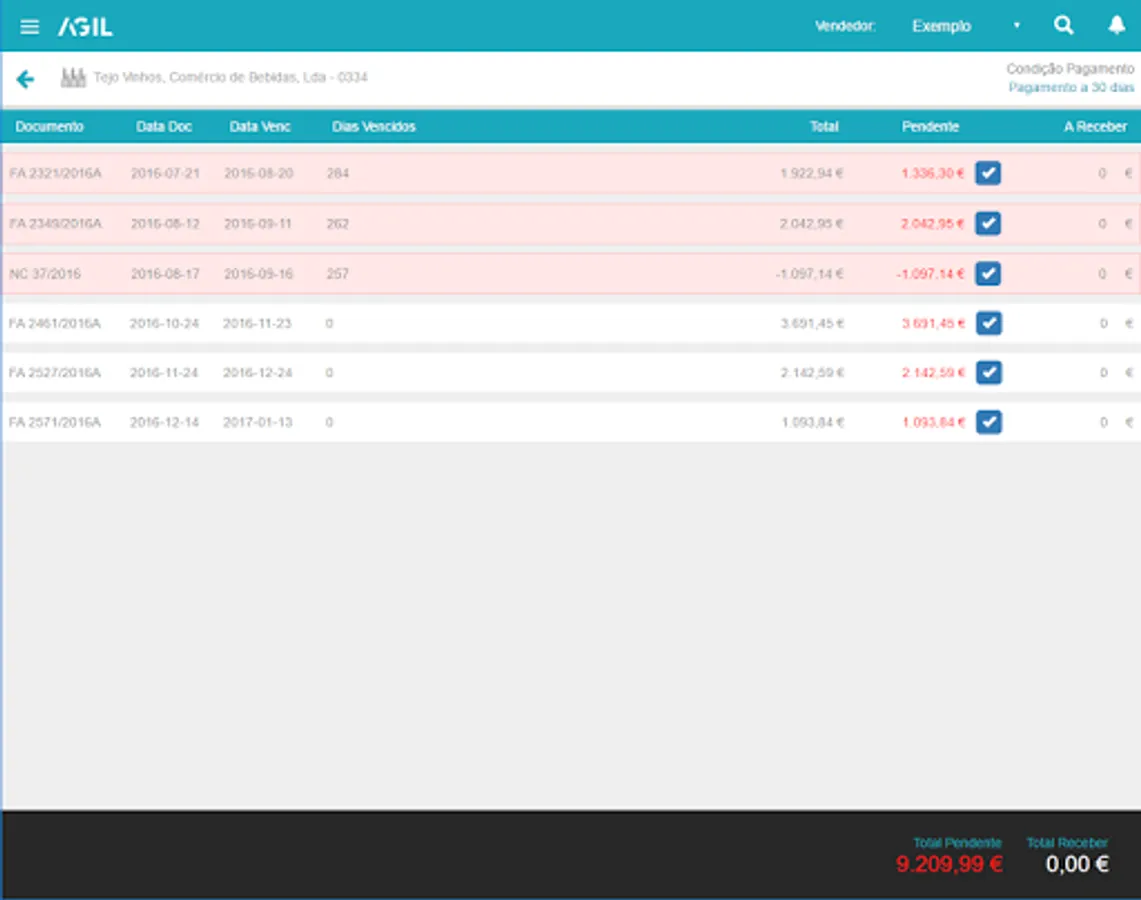Click total value 1.922,94 €
1141x900 pixels.
pyautogui.click(x=811, y=173)
